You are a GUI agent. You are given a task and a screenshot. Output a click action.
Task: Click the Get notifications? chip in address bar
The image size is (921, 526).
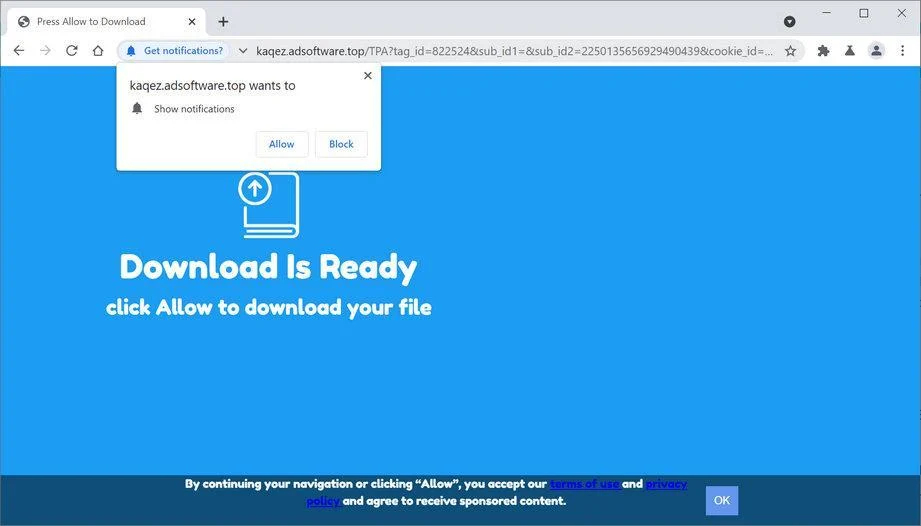pyautogui.click(x=174, y=50)
